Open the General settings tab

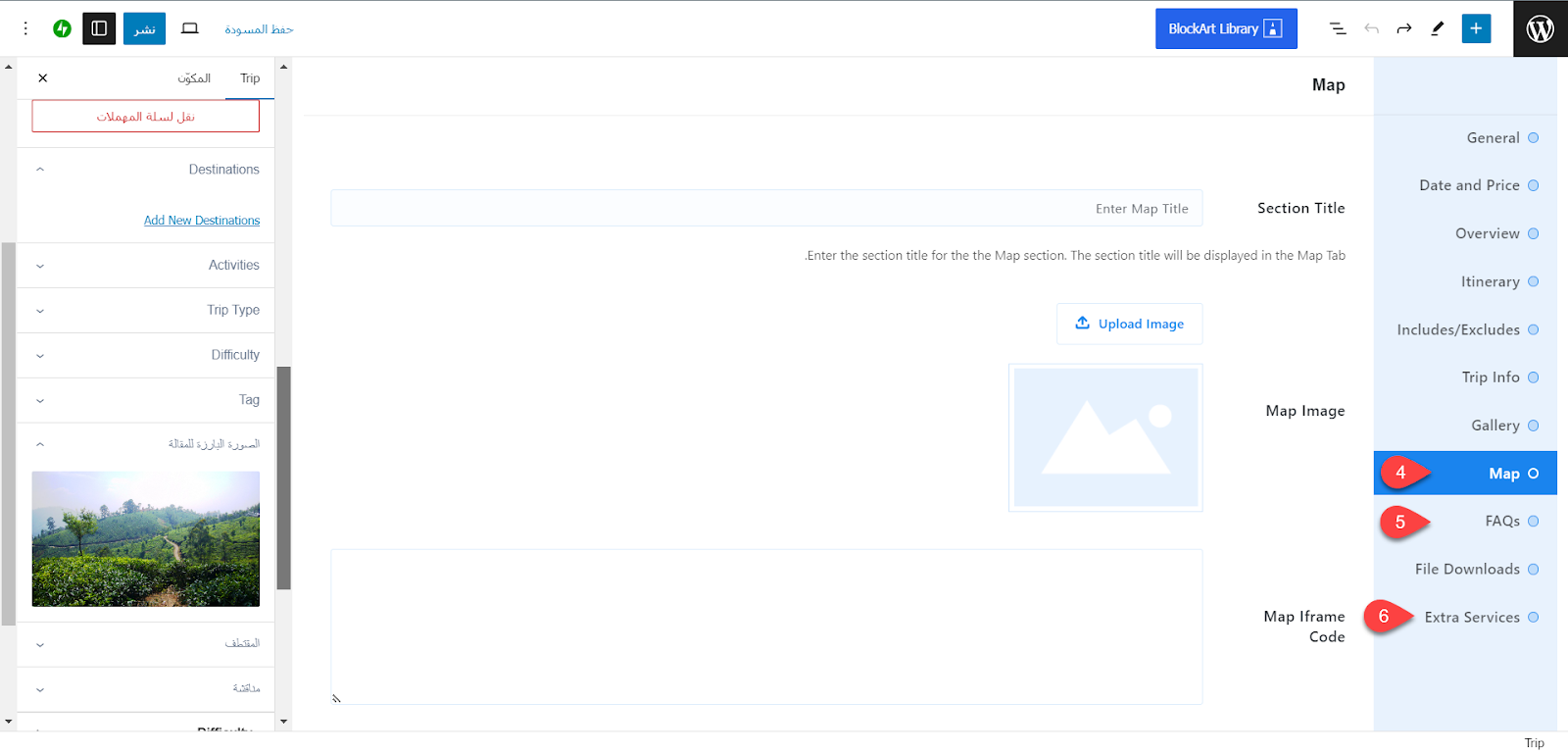[1465, 138]
